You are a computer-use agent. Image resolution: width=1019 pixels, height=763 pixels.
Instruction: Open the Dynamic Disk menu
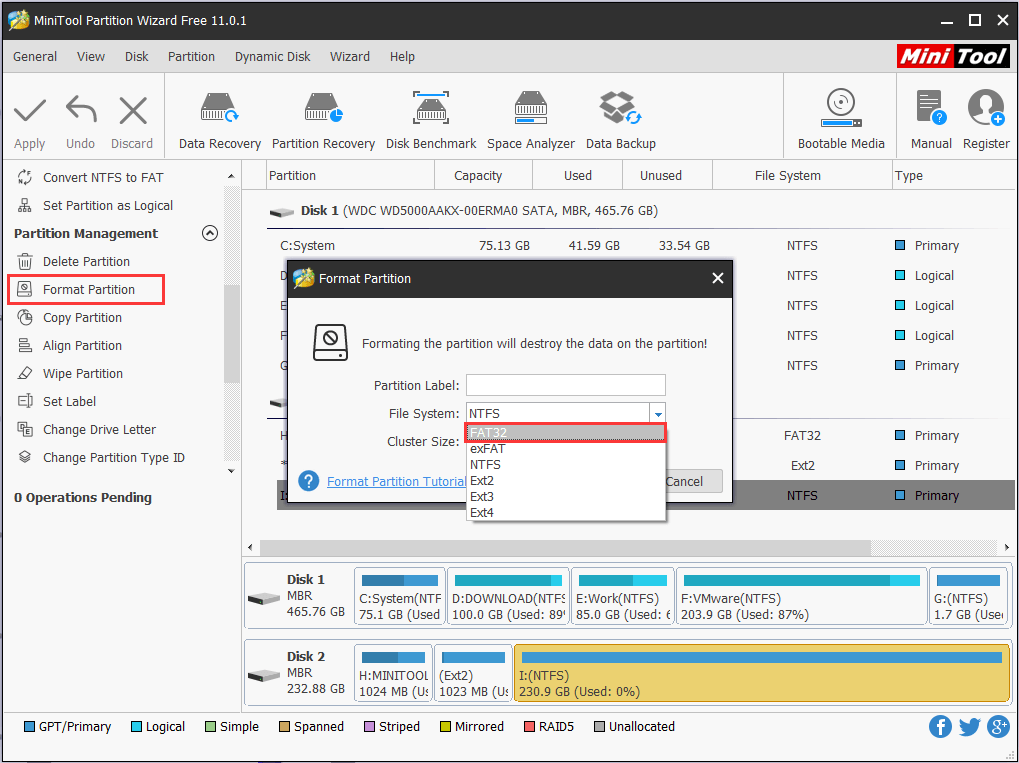(272, 57)
